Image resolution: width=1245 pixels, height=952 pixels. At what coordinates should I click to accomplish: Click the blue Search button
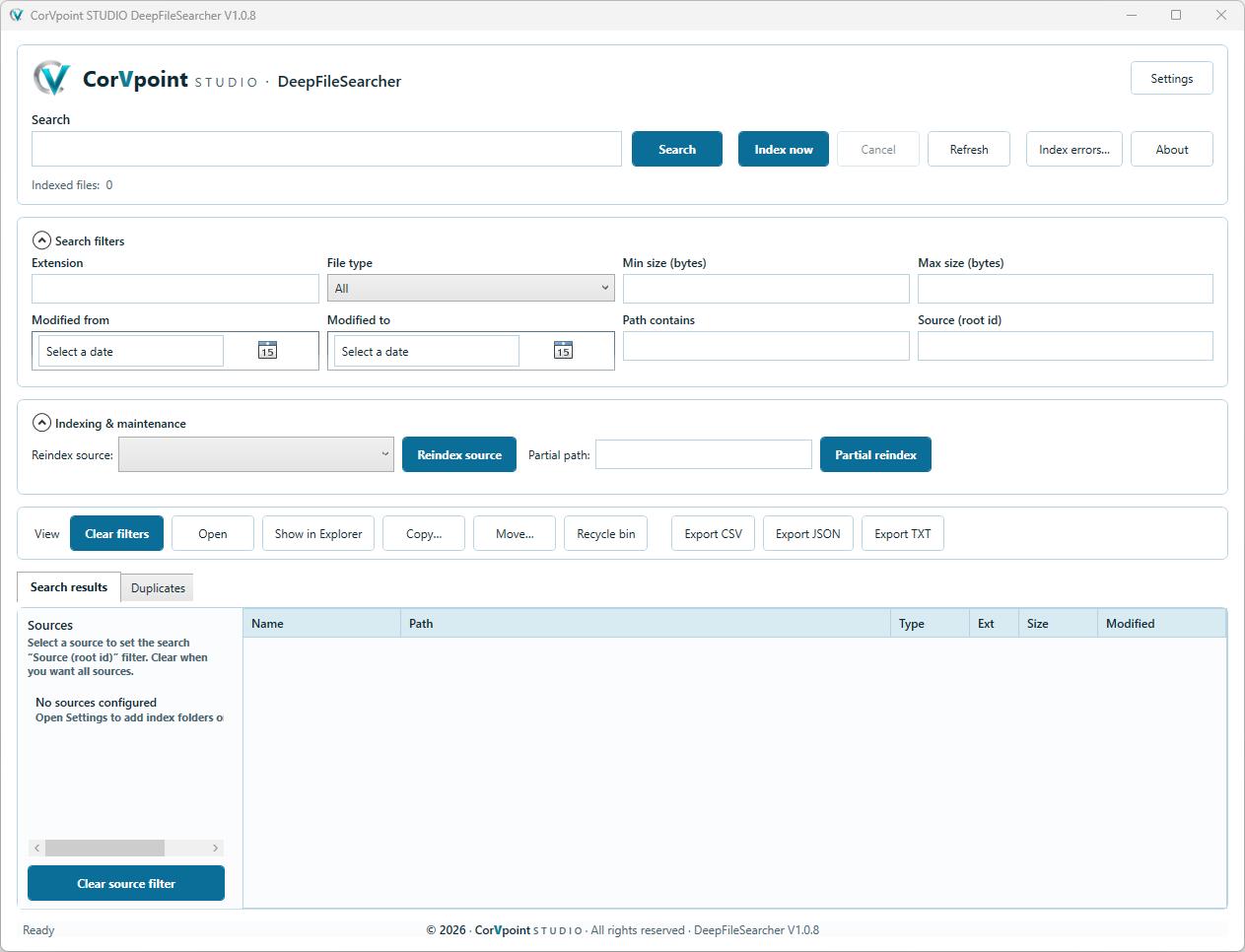[677, 149]
